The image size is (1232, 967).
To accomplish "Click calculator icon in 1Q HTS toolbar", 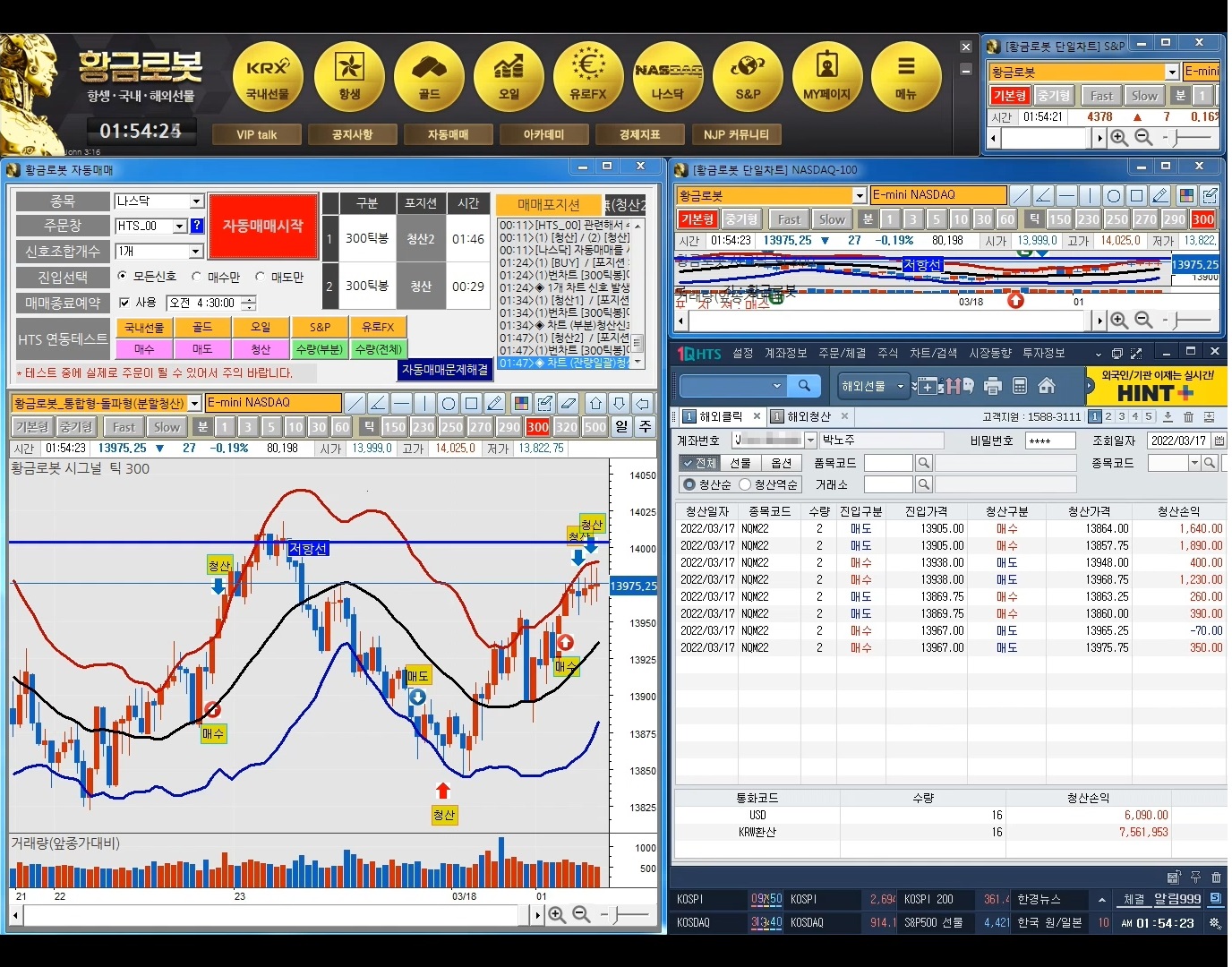I will click(1019, 386).
